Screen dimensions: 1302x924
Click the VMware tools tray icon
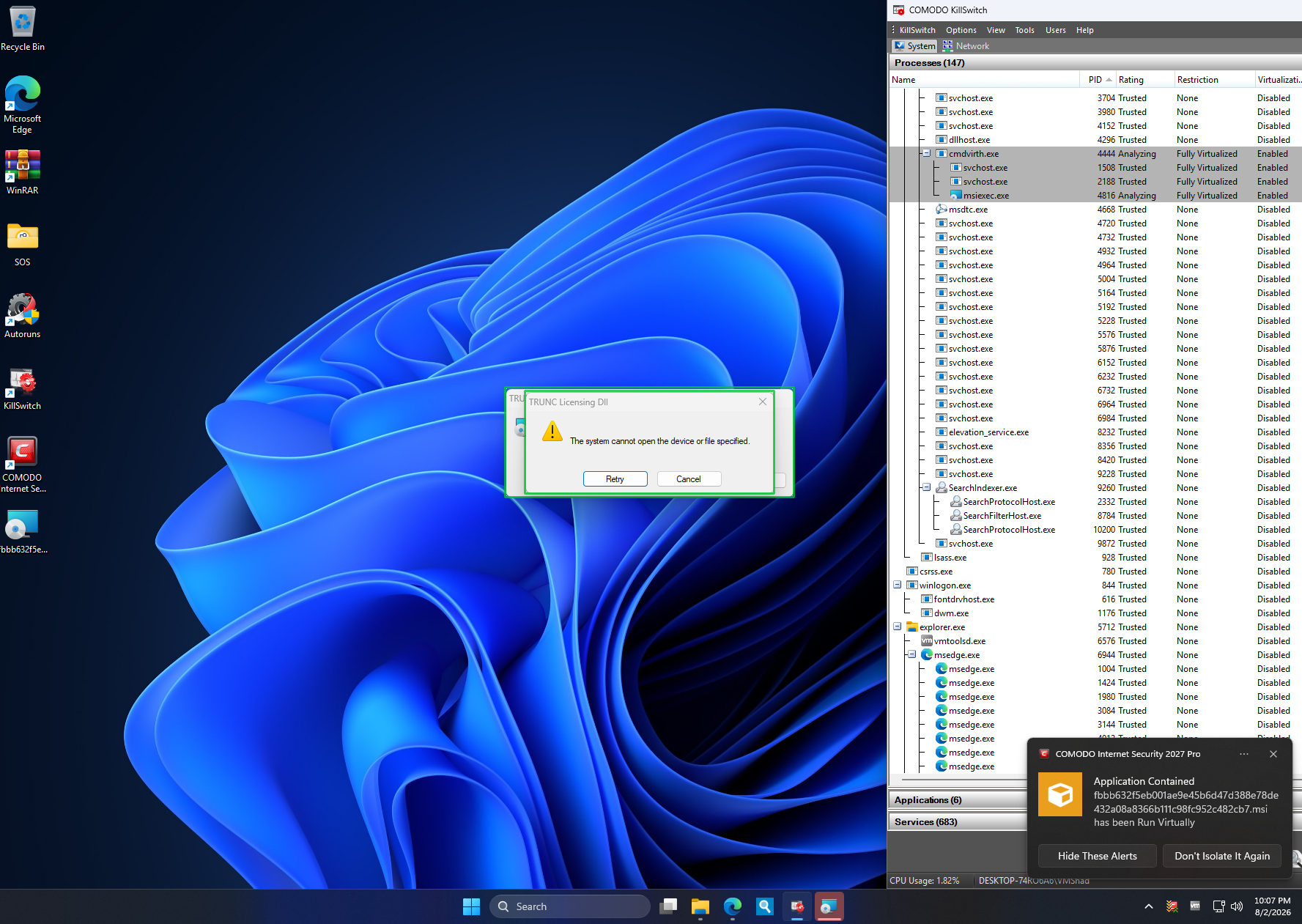[1195, 906]
